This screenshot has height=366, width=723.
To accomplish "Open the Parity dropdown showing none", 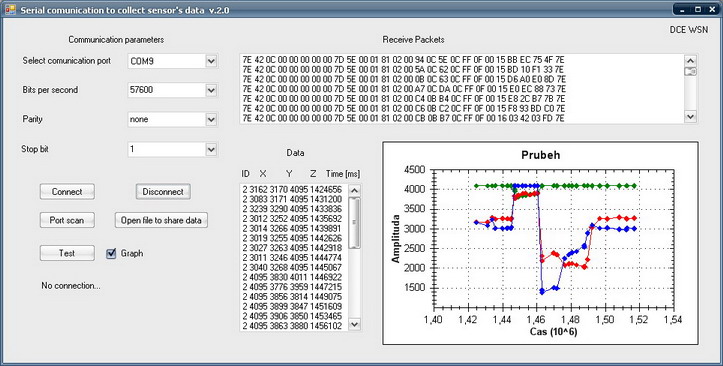I will (x=211, y=119).
